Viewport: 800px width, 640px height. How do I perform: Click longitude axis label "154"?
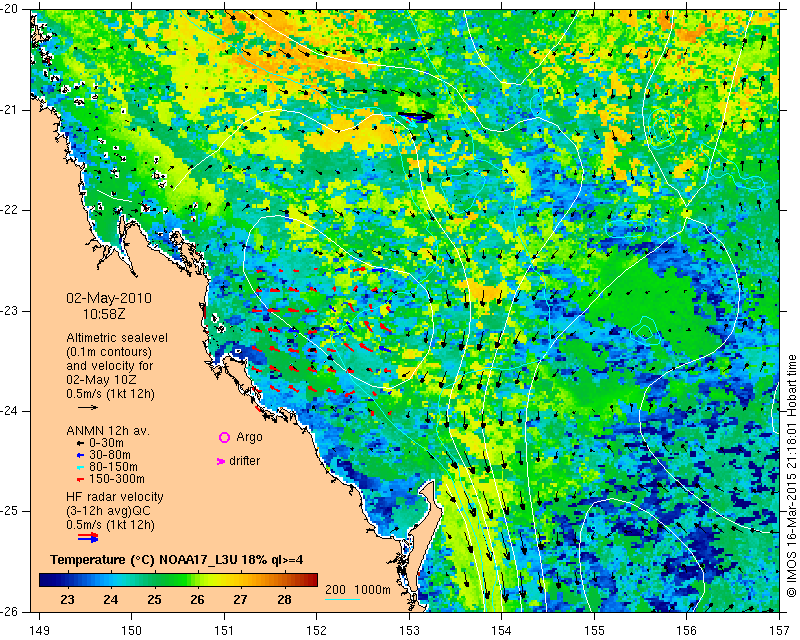point(502,631)
